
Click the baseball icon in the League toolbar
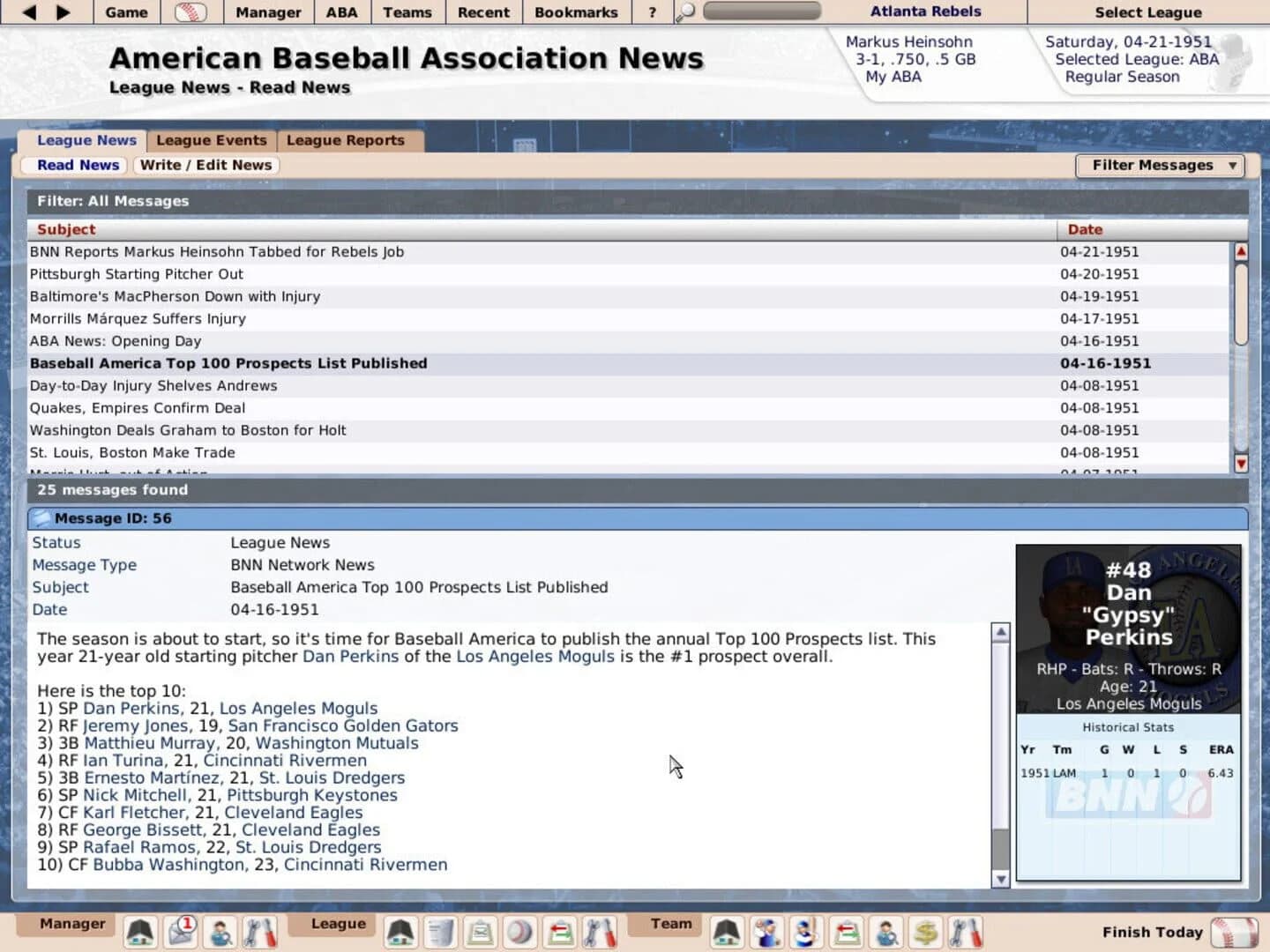click(x=518, y=932)
